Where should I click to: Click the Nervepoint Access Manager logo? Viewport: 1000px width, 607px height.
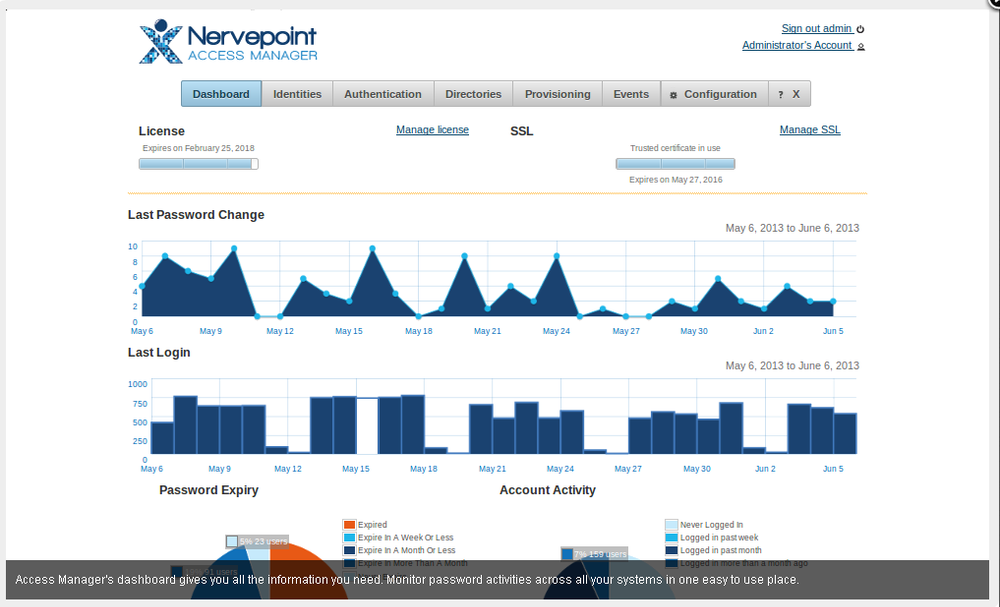228,41
